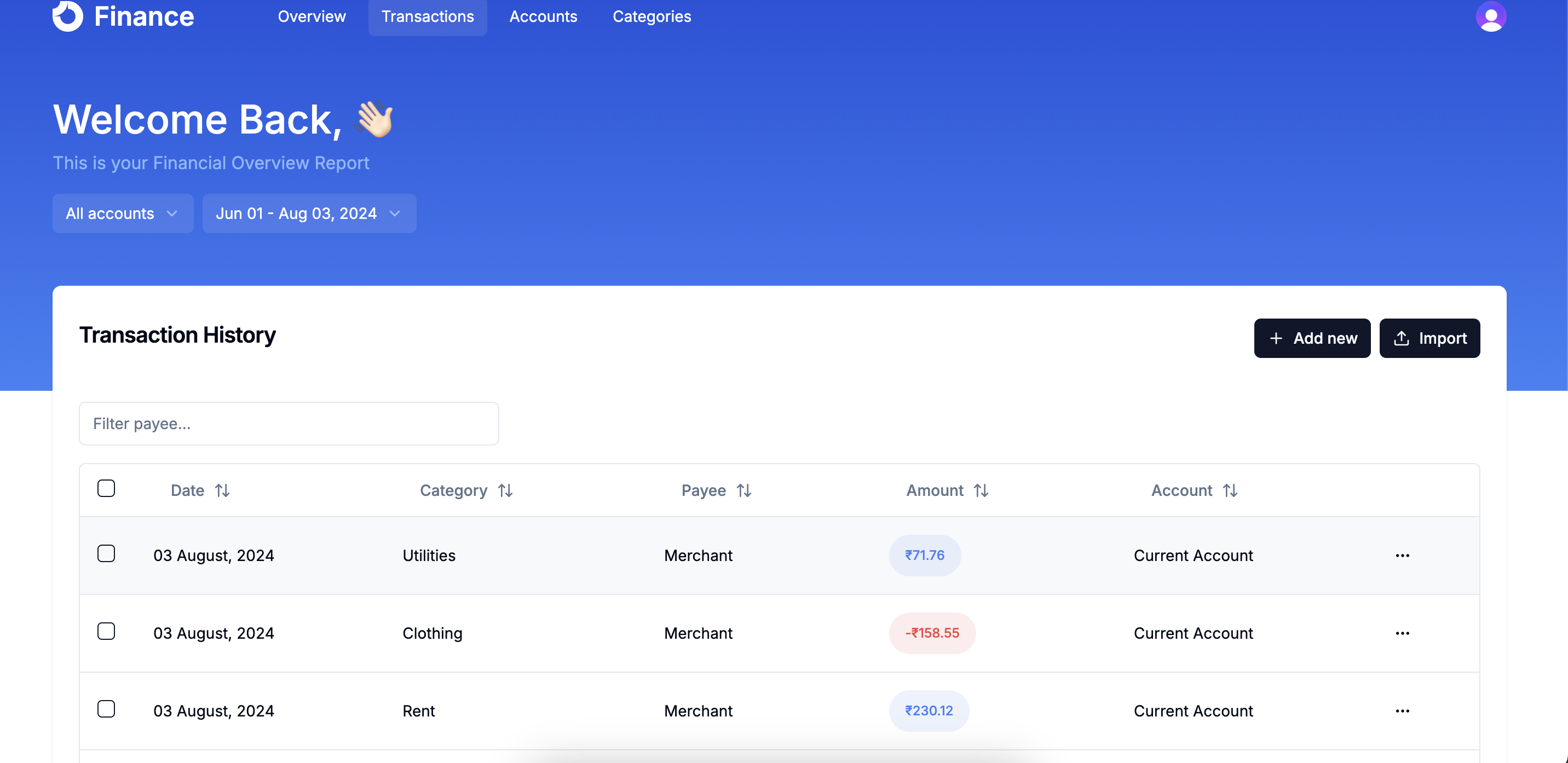Check the Rent row checkbox

click(x=107, y=709)
